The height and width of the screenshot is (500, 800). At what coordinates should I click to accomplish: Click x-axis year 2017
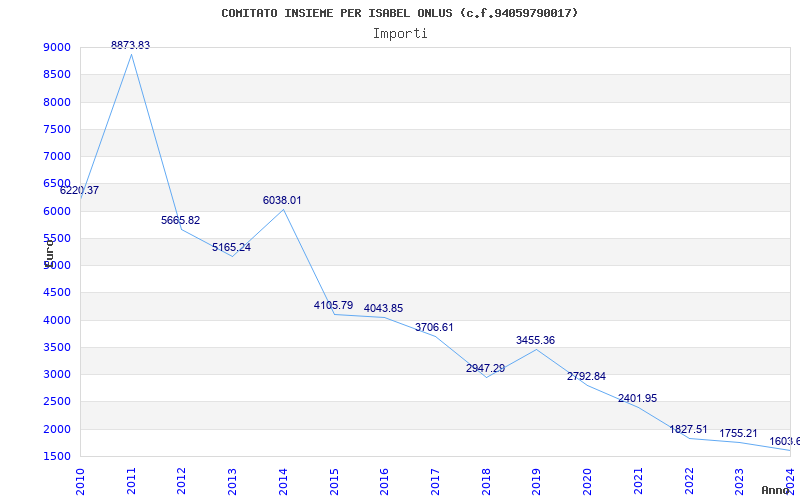click(x=435, y=481)
